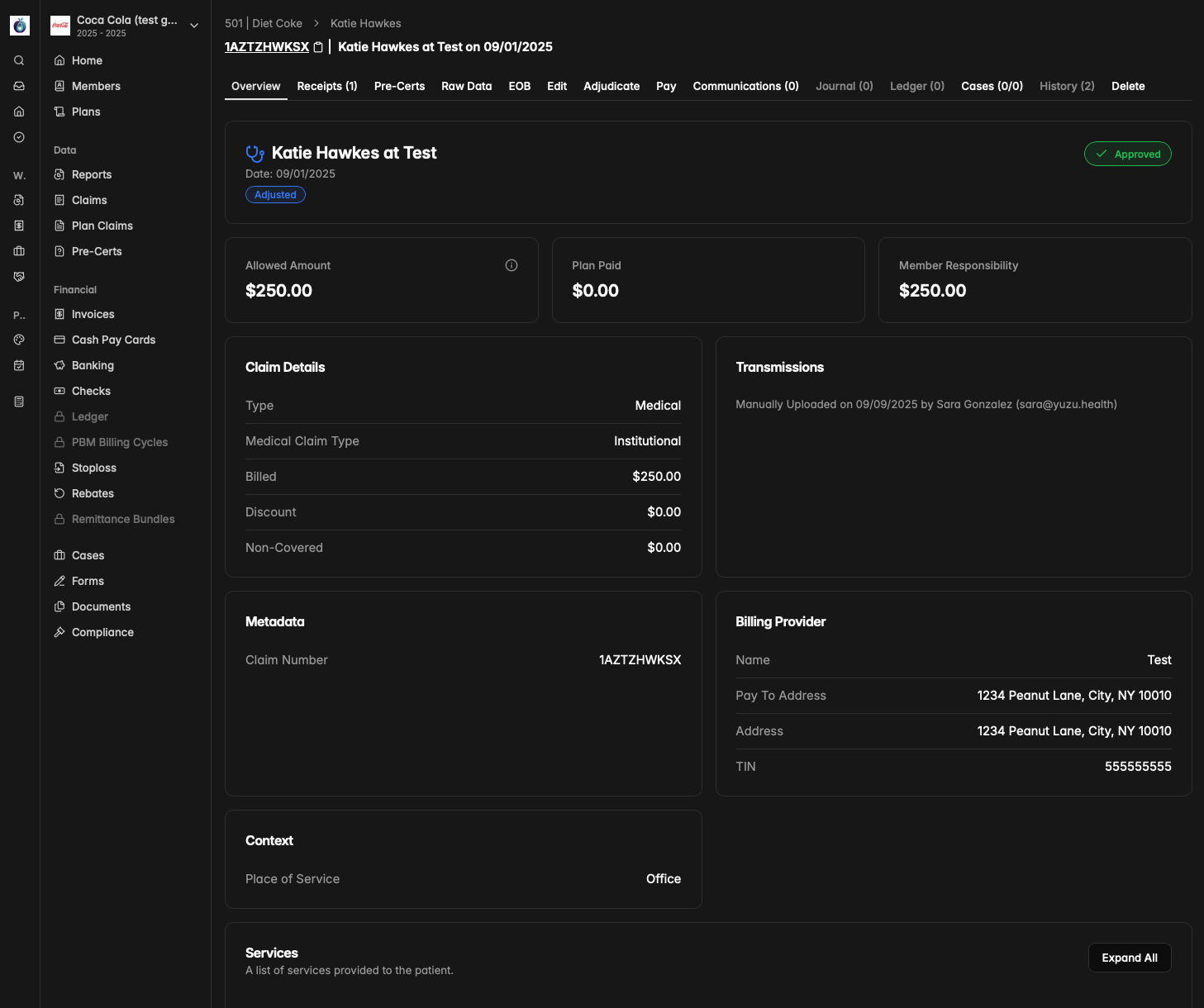This screenshot has height=1008, width=1204.
Task: Open the inbox tray icon in the rail
Action: 19,86
